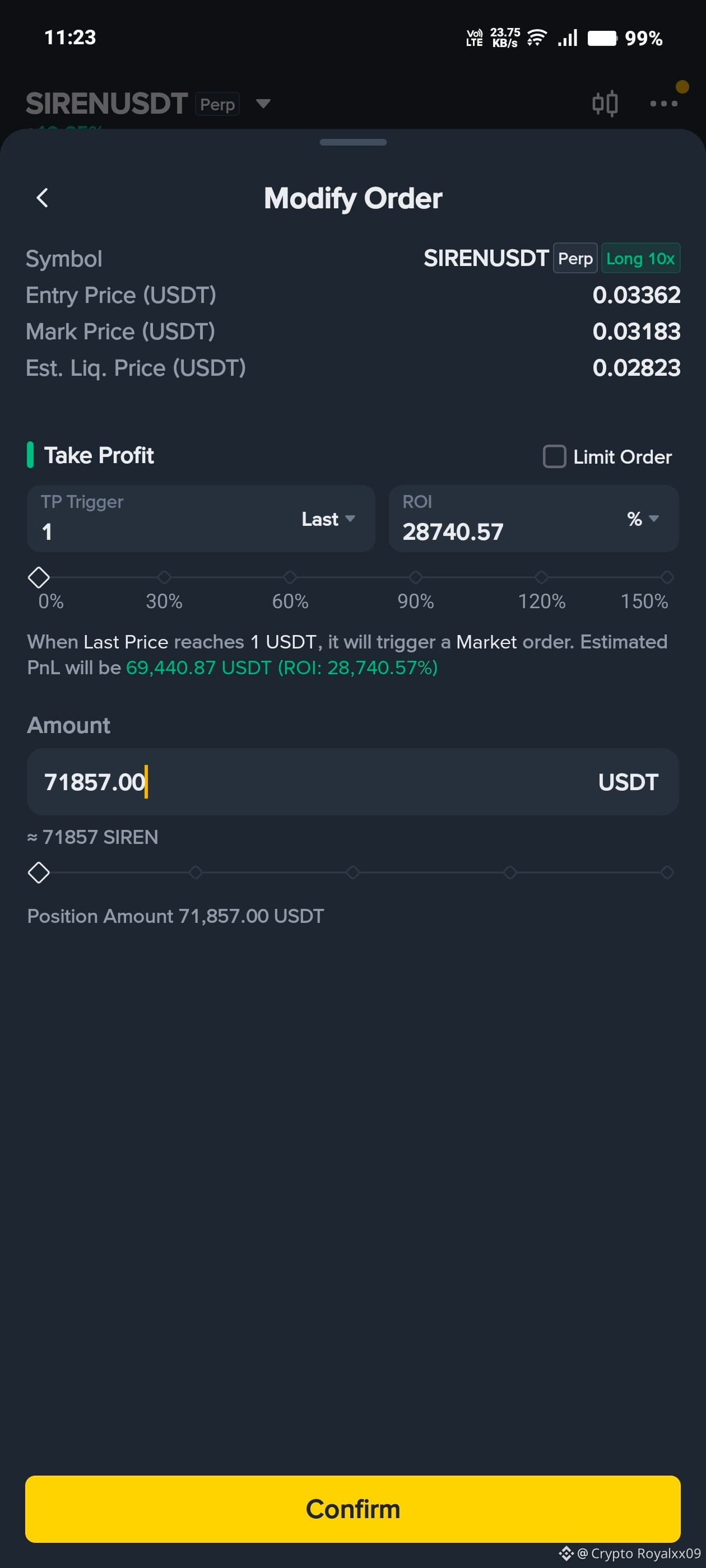Open the ROI percent unit dropdown

(x=643, y=519)
